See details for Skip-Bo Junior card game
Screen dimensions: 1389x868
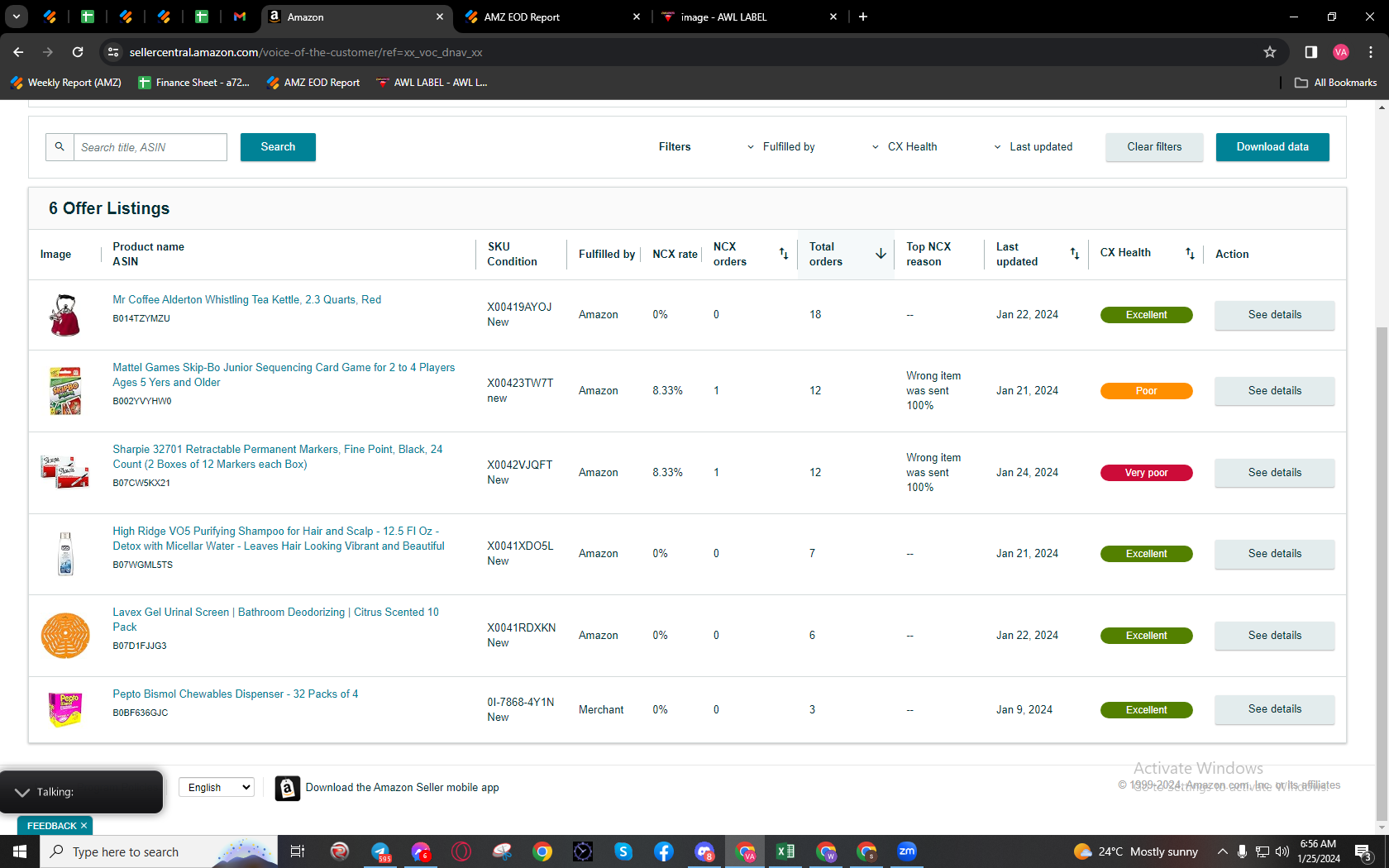coord(1274,391)
